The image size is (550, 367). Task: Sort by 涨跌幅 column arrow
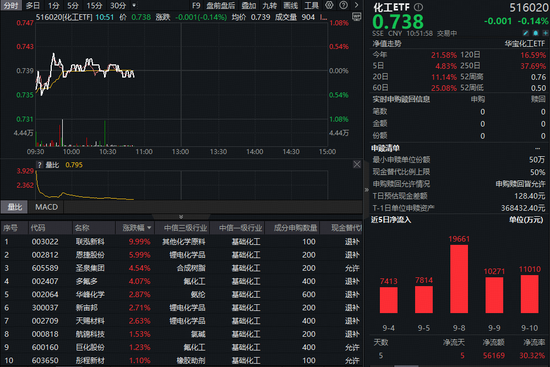point(149,228)
